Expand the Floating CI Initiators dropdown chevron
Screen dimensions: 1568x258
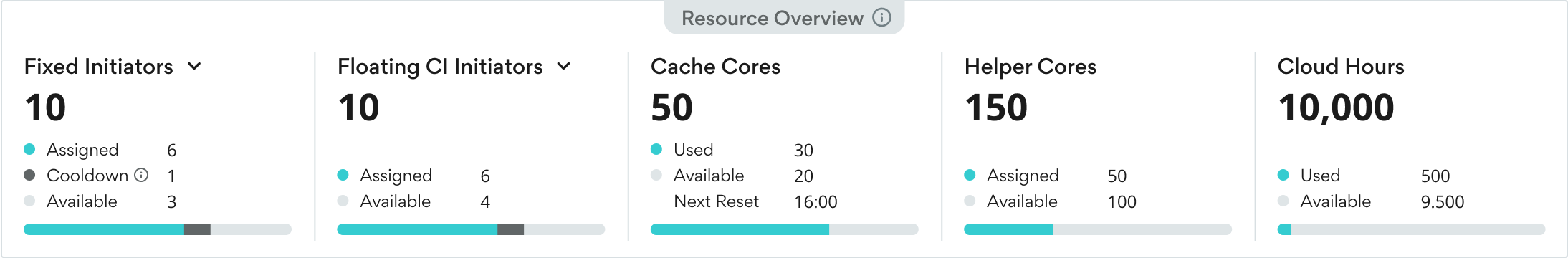(564, 66)
